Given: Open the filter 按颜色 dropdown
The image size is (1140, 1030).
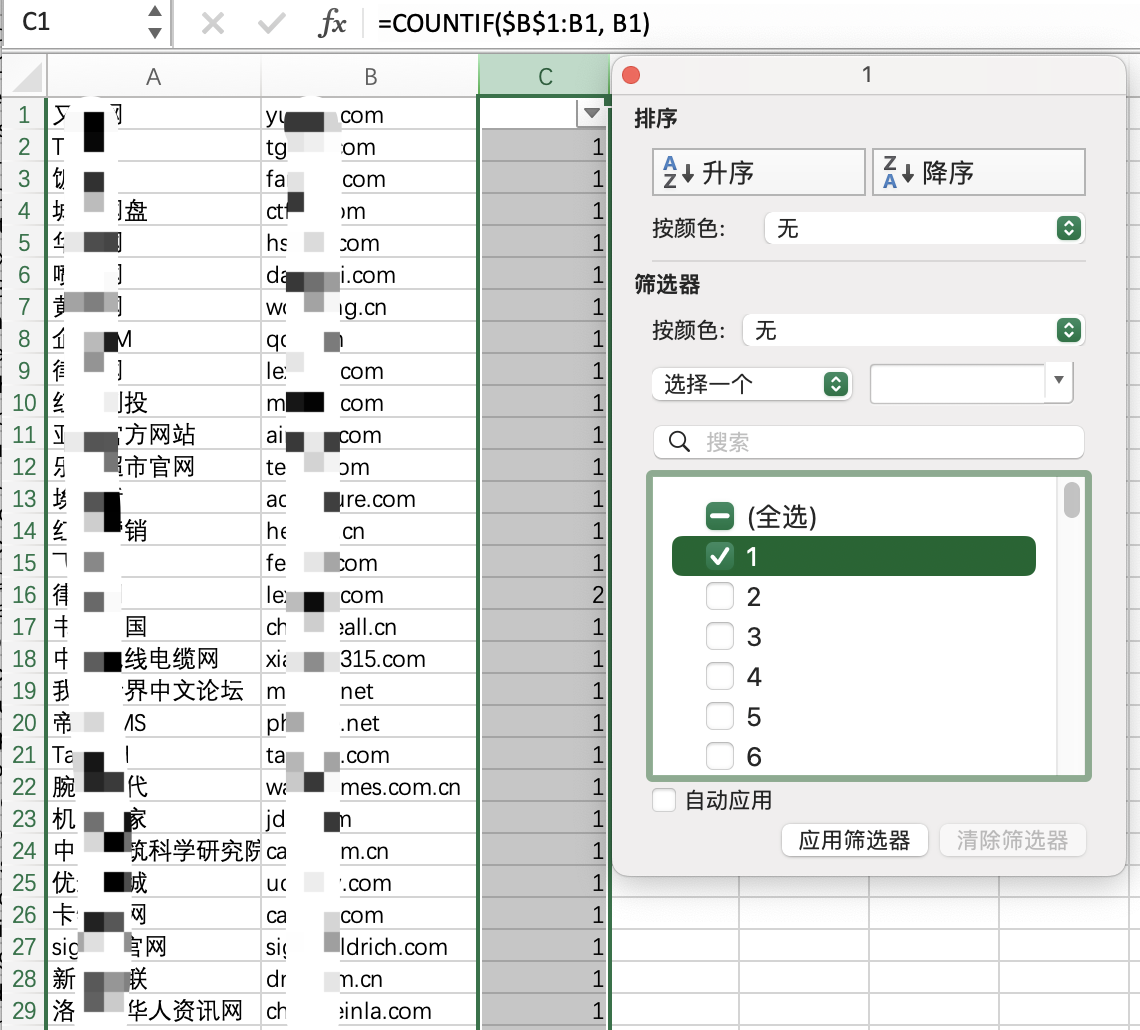Looking at the screenshot, I should [x=913, y=330].
